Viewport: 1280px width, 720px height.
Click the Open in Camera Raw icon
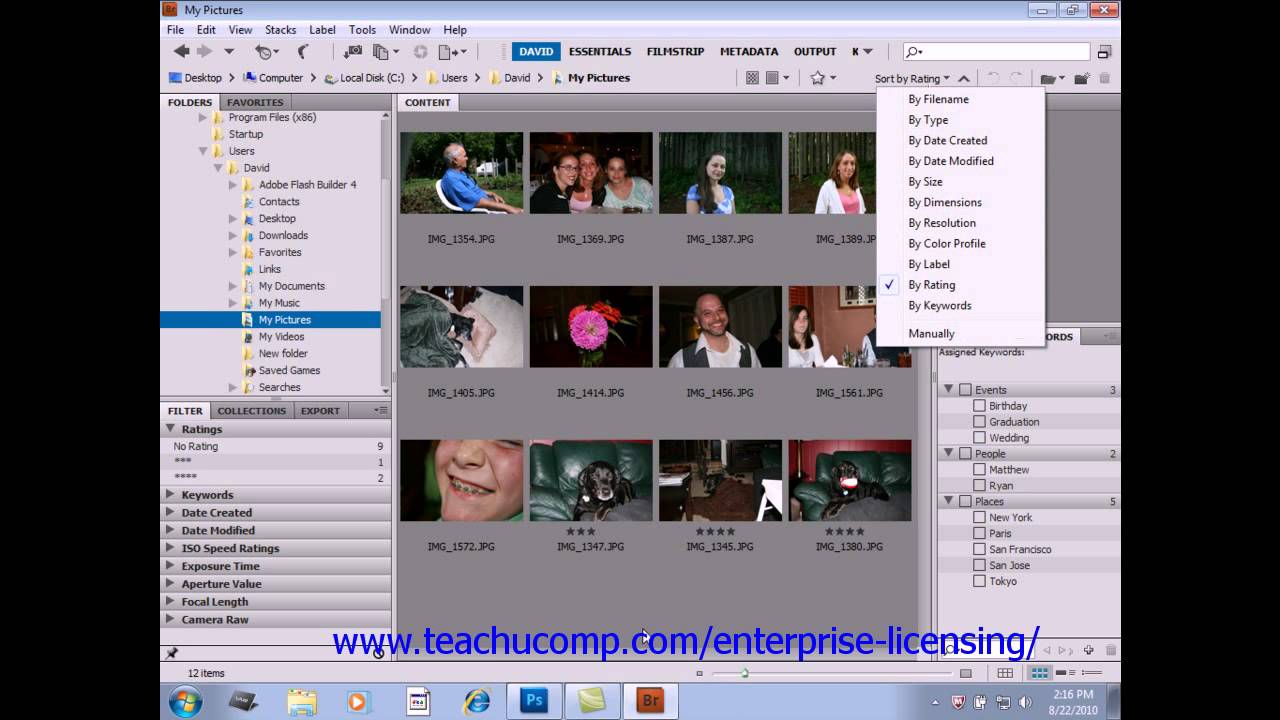pos(421,51)
